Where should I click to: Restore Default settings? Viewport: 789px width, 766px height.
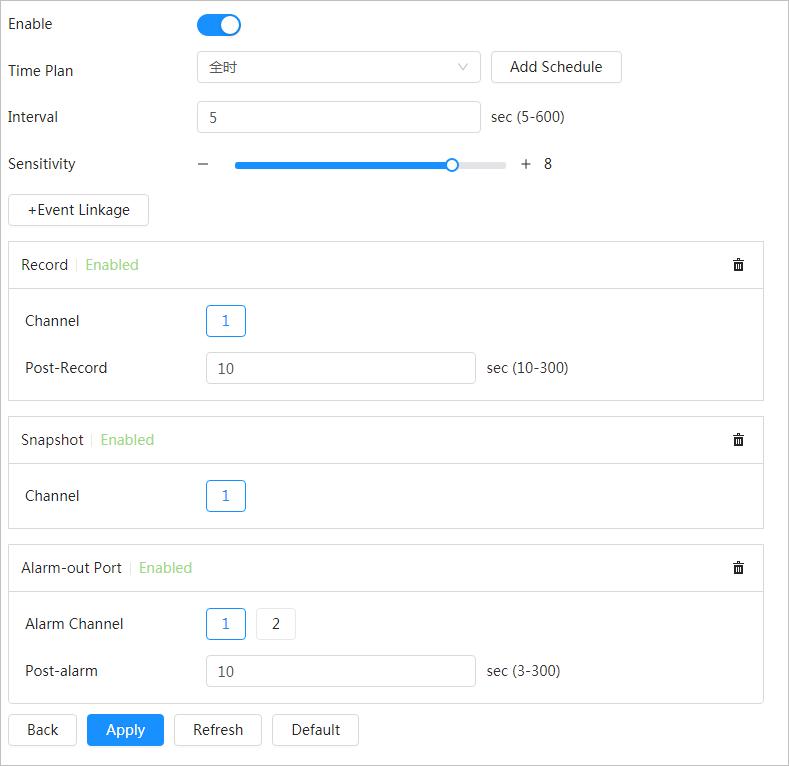[315, 730]
